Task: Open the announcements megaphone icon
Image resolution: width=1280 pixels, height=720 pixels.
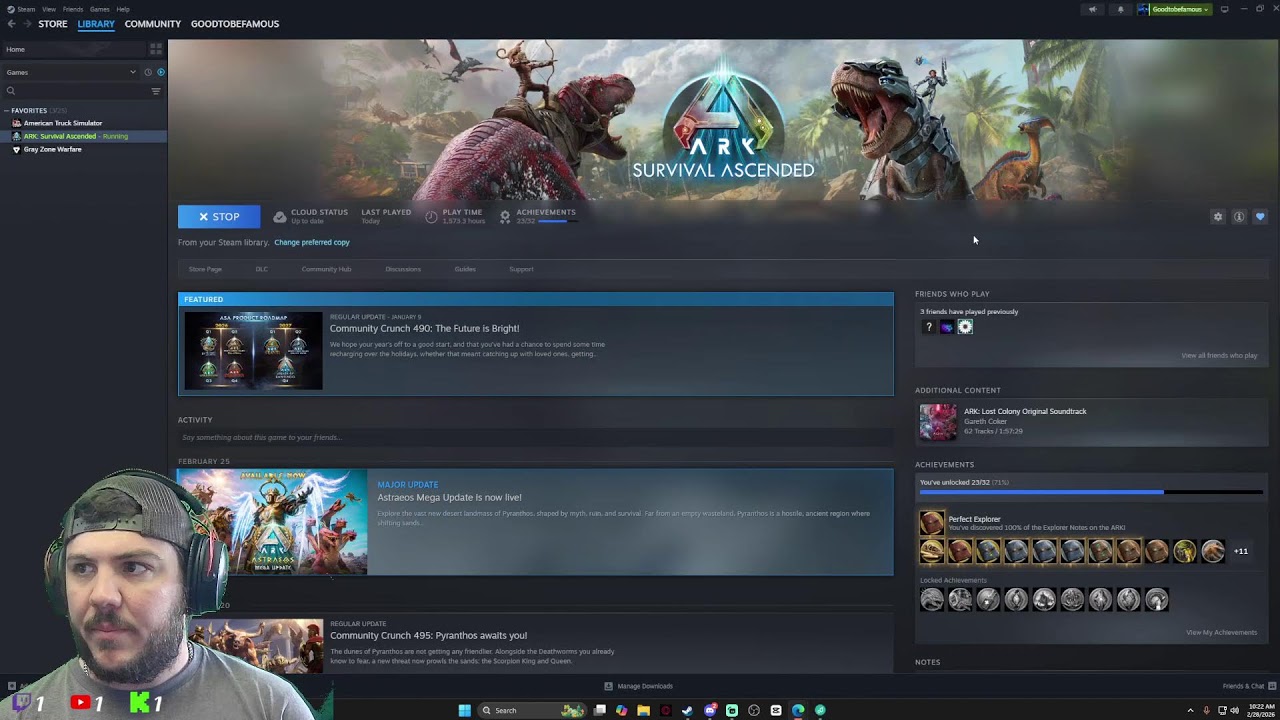Action: point(1092,9)
